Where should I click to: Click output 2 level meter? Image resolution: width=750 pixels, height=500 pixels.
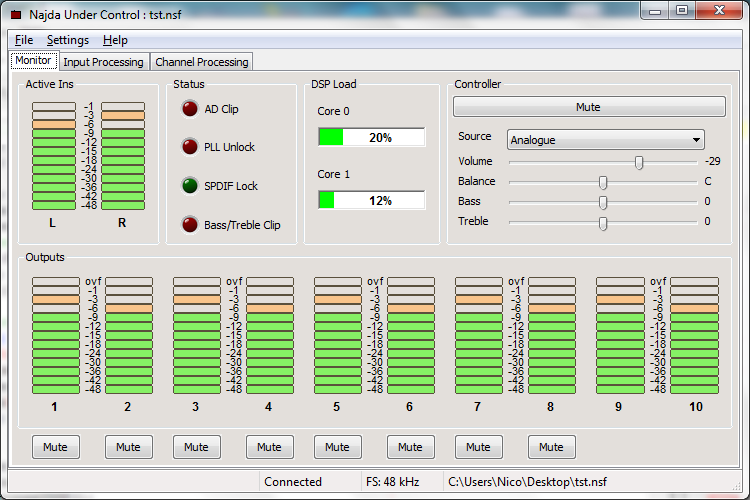[129, 335]
